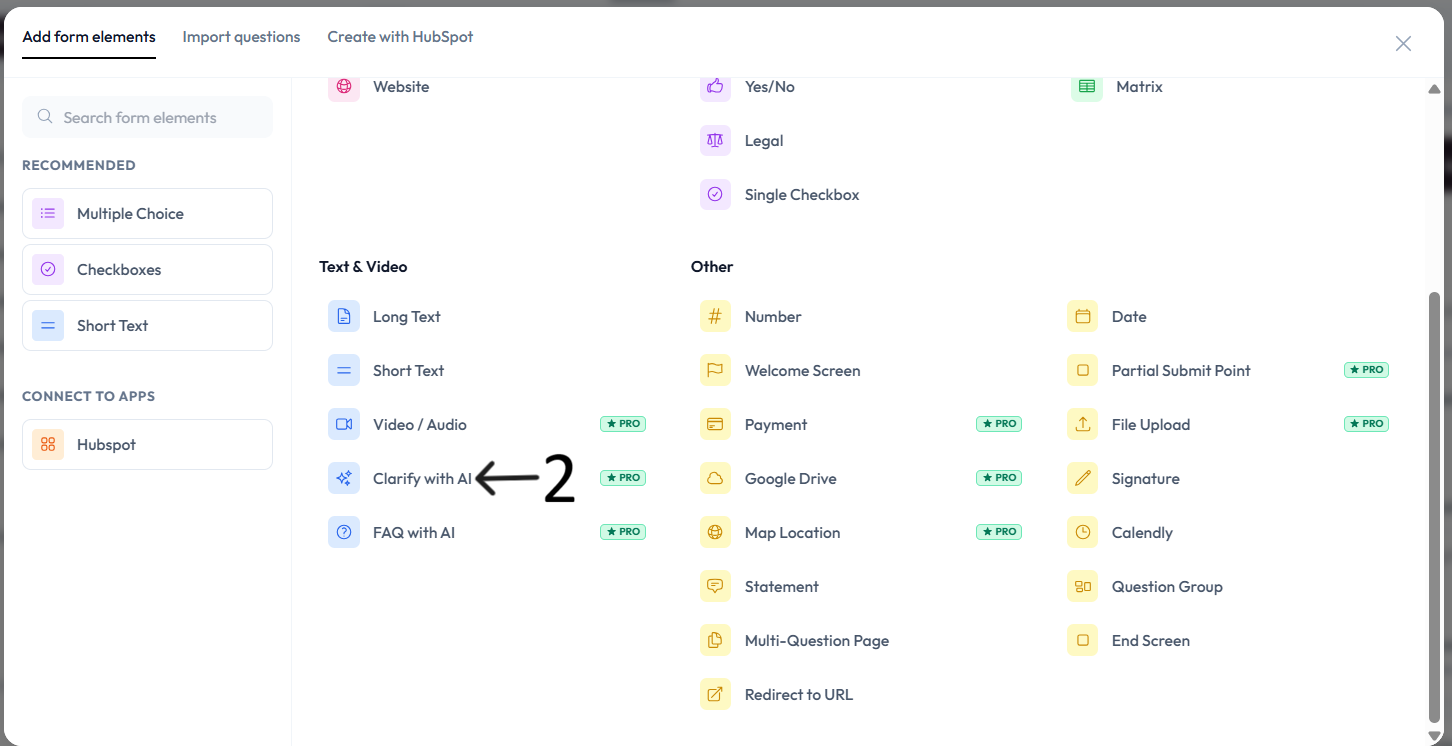Image resolution: width=1452 pixels, height=746 pixels.
Task: Select the Add form elements tab
Action: [x=89, y=37]
